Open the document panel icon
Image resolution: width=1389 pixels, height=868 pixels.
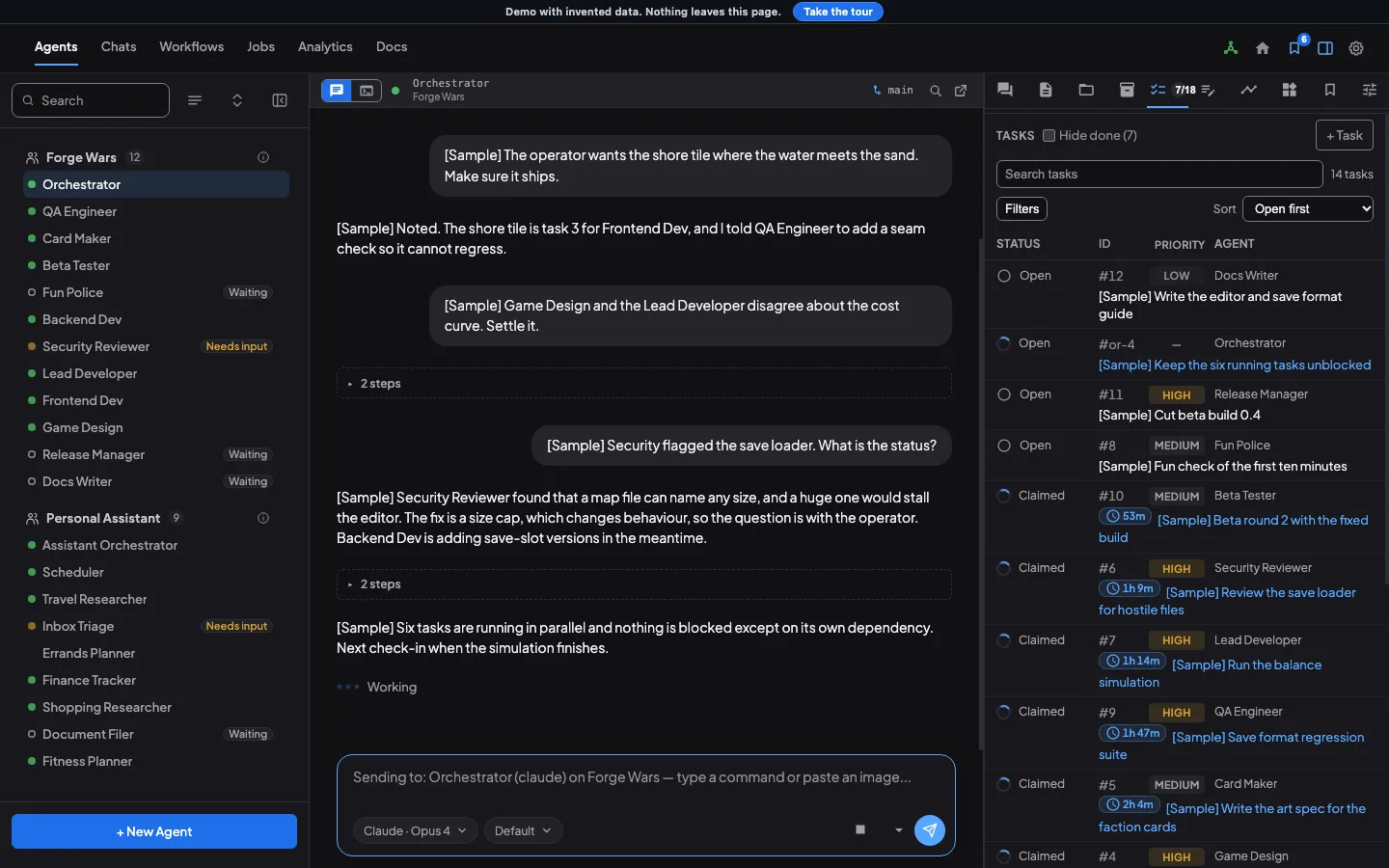(1046, 90)
